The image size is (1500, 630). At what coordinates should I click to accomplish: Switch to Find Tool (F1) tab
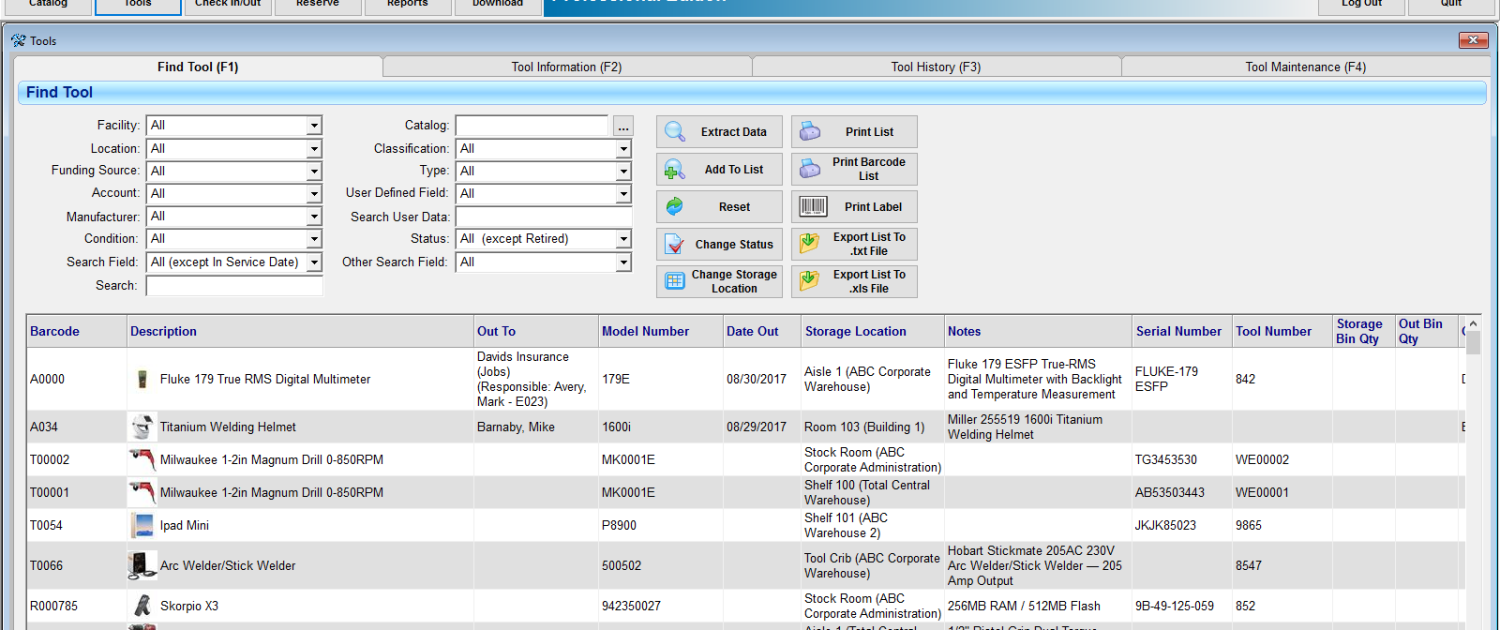198,67
